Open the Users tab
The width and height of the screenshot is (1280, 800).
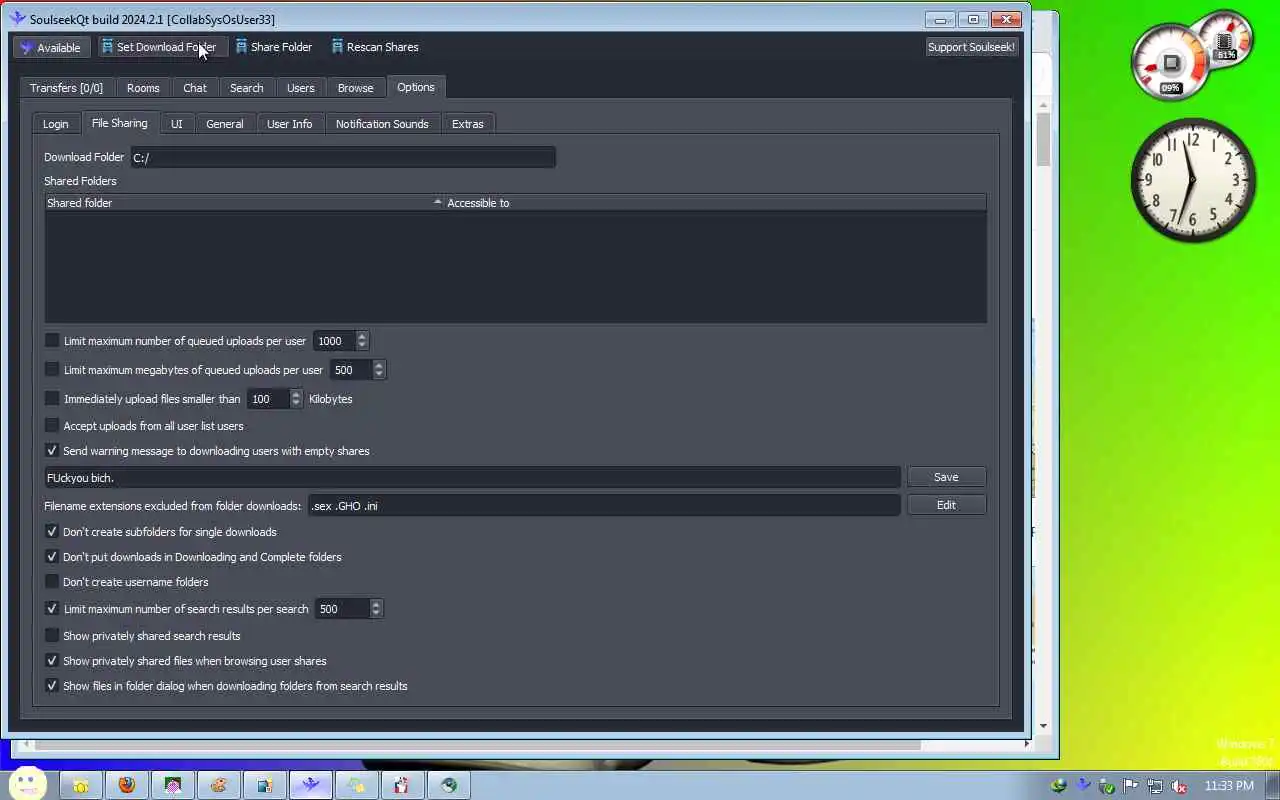click(x=301, y=88)
